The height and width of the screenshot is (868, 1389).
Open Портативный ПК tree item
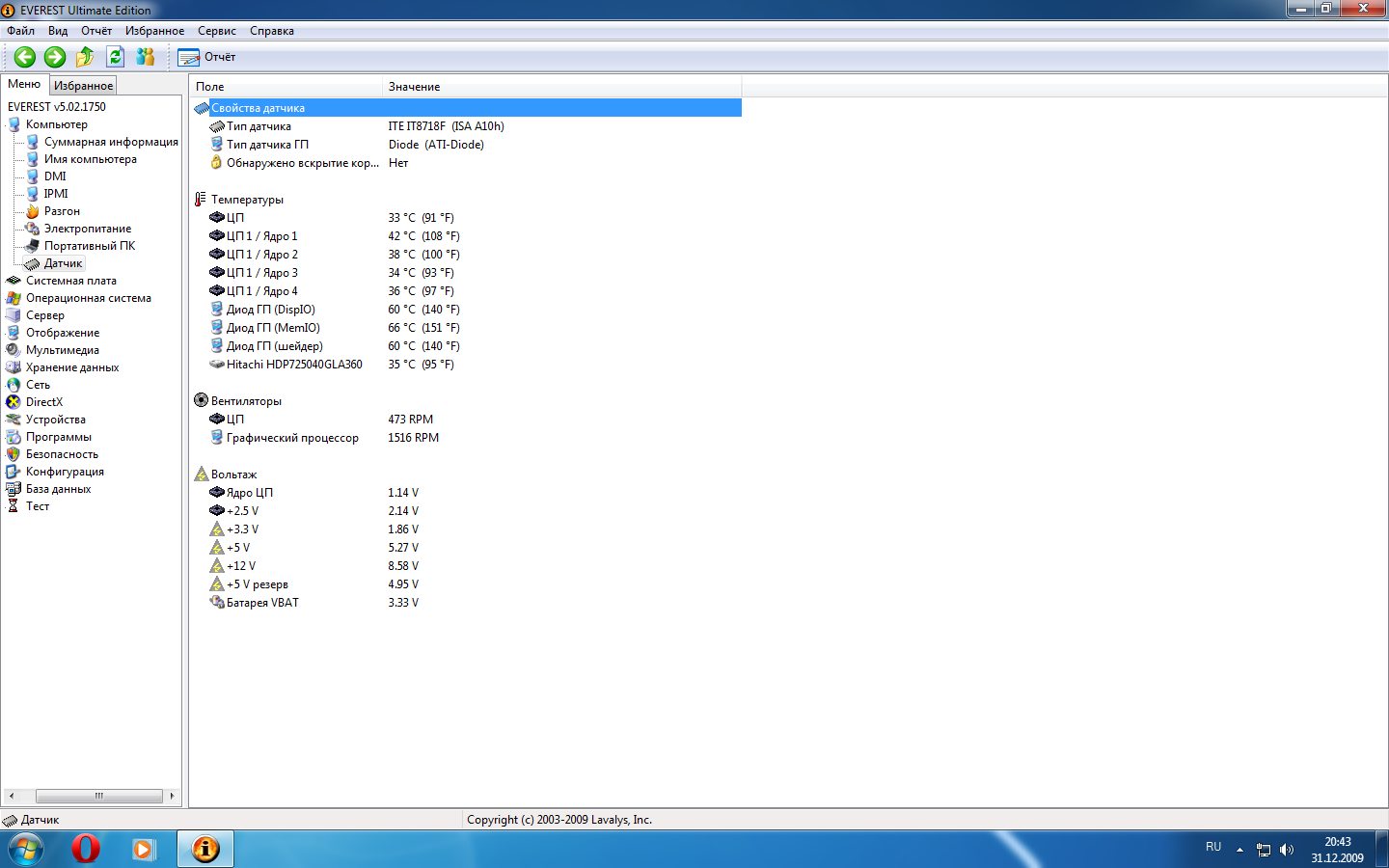(x=90, y=246)
